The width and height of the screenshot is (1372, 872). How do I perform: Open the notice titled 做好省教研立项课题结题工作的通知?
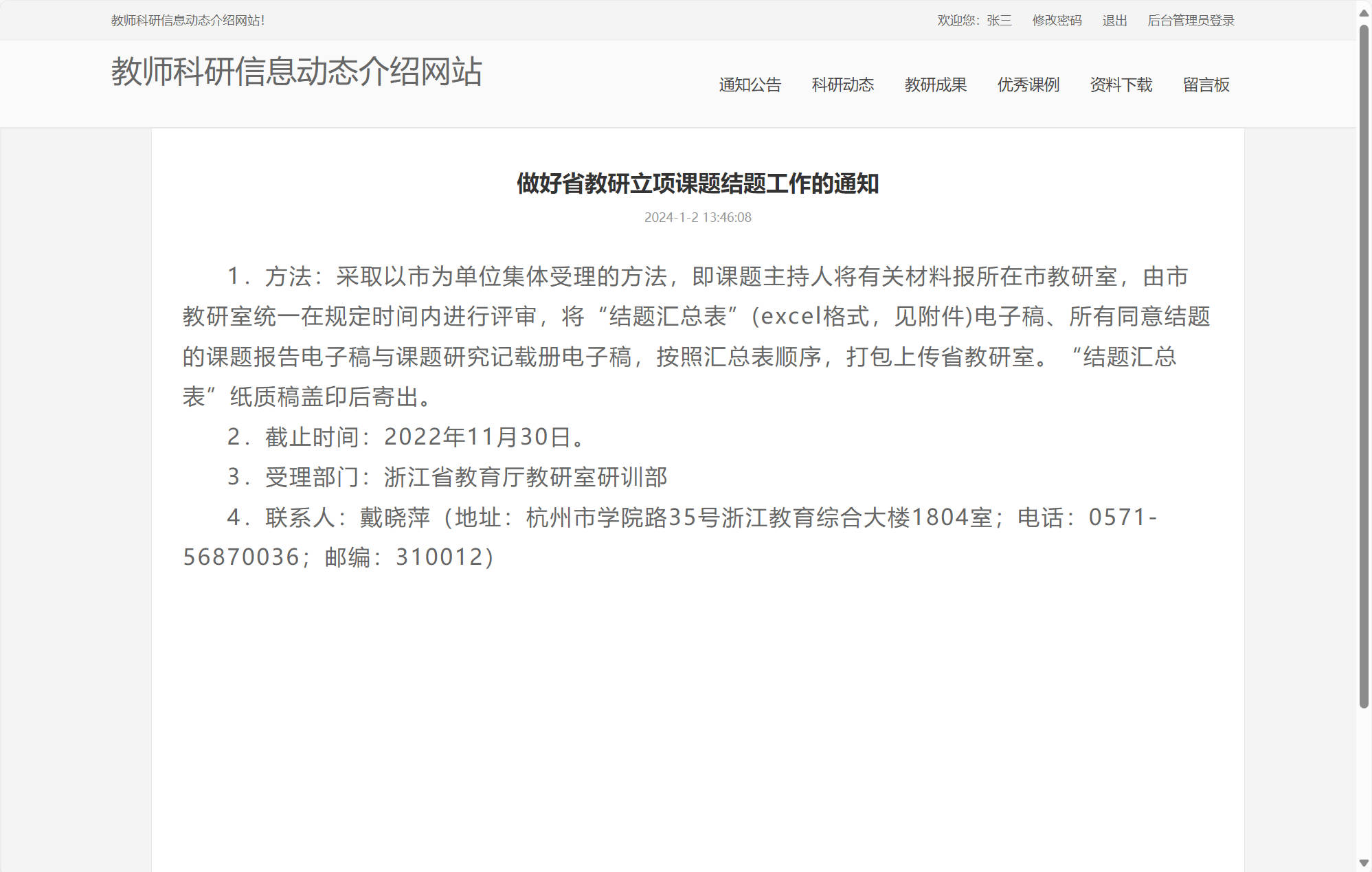click(x=698, y=184)
